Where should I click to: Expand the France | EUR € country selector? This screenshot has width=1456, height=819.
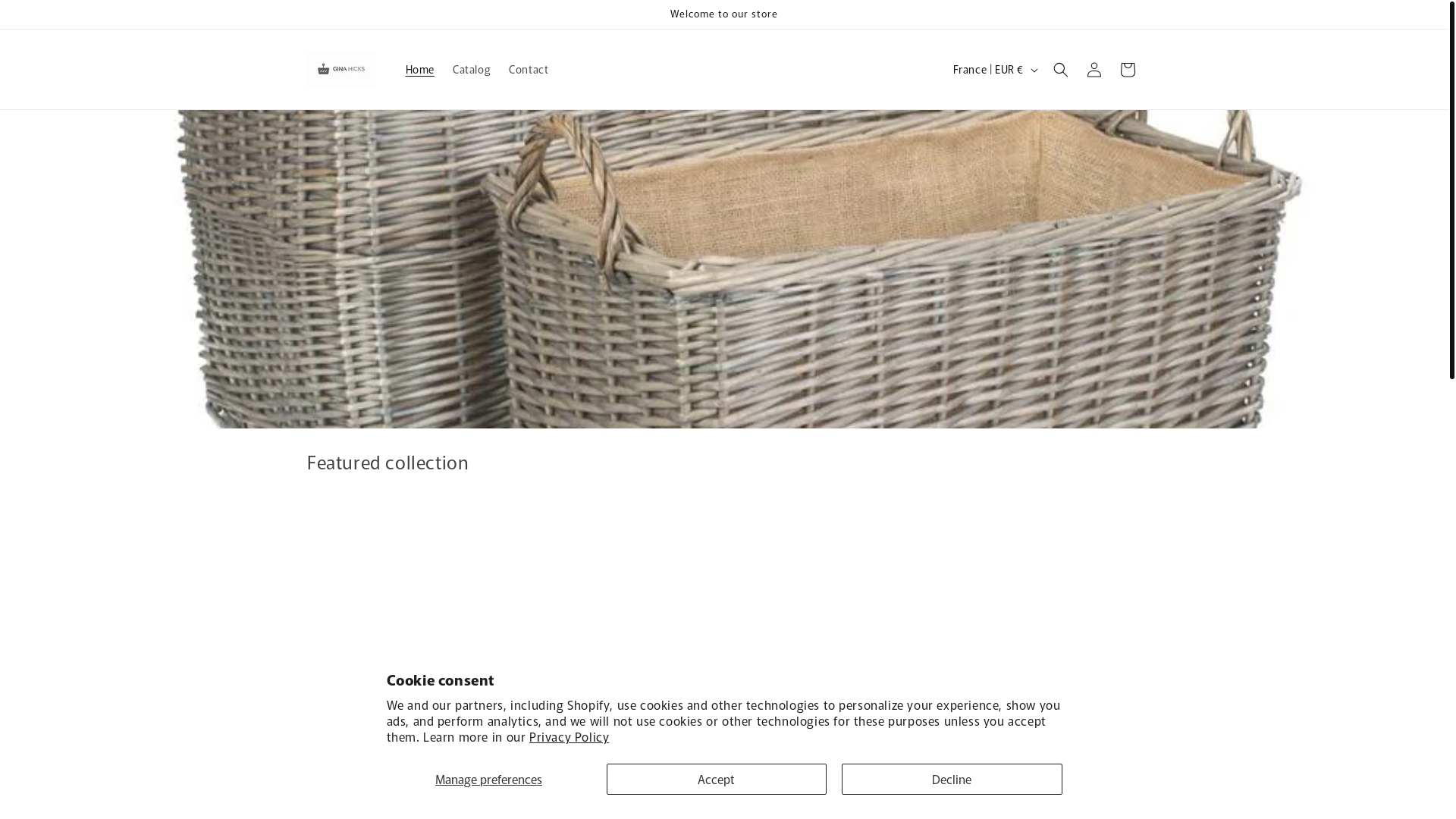coord(995,70)
